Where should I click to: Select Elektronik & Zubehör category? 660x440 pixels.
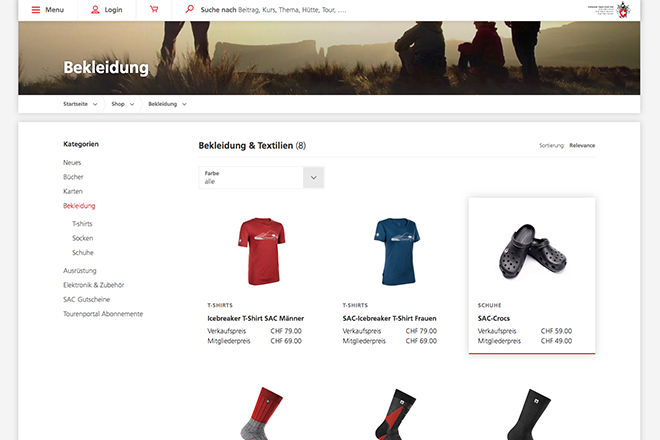tap(93, 285)
